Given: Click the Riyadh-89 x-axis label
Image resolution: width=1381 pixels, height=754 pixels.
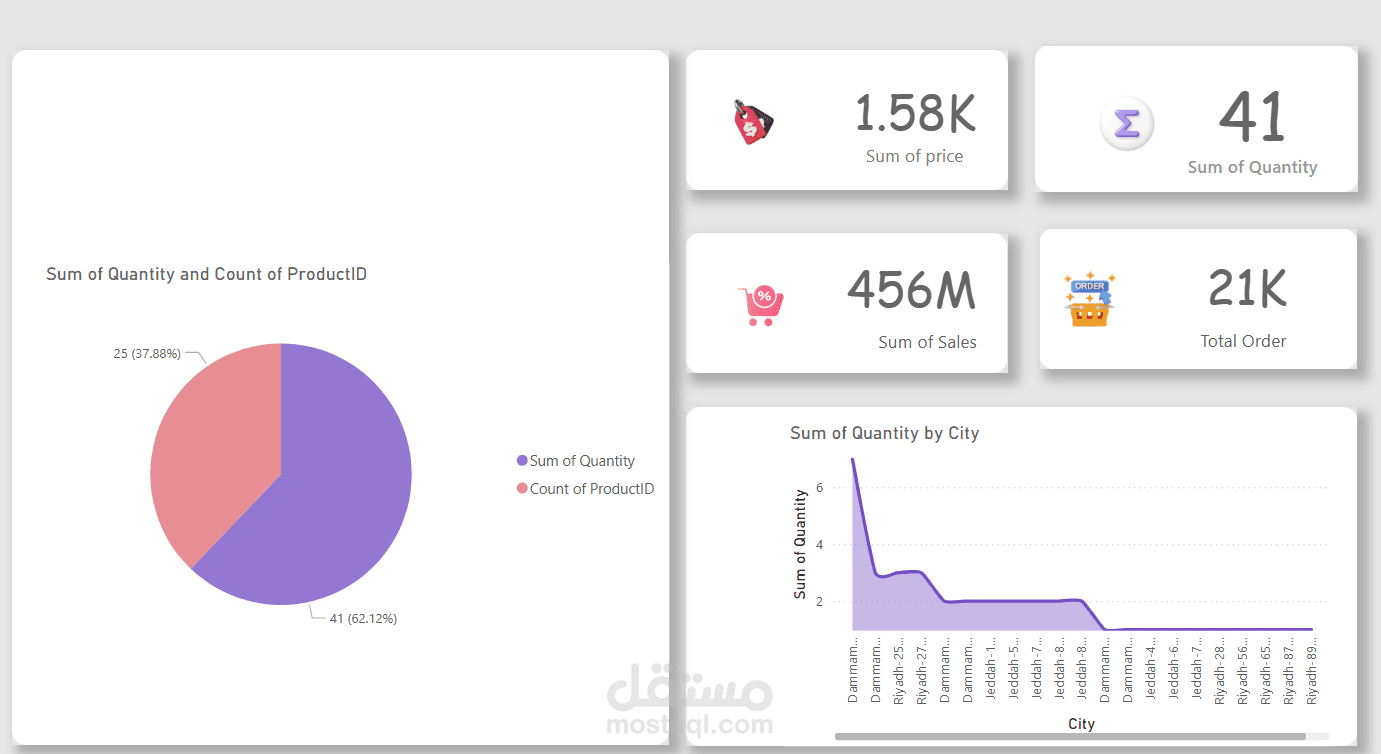Looking at the screenshot, I should click(x=1312, y=673).
